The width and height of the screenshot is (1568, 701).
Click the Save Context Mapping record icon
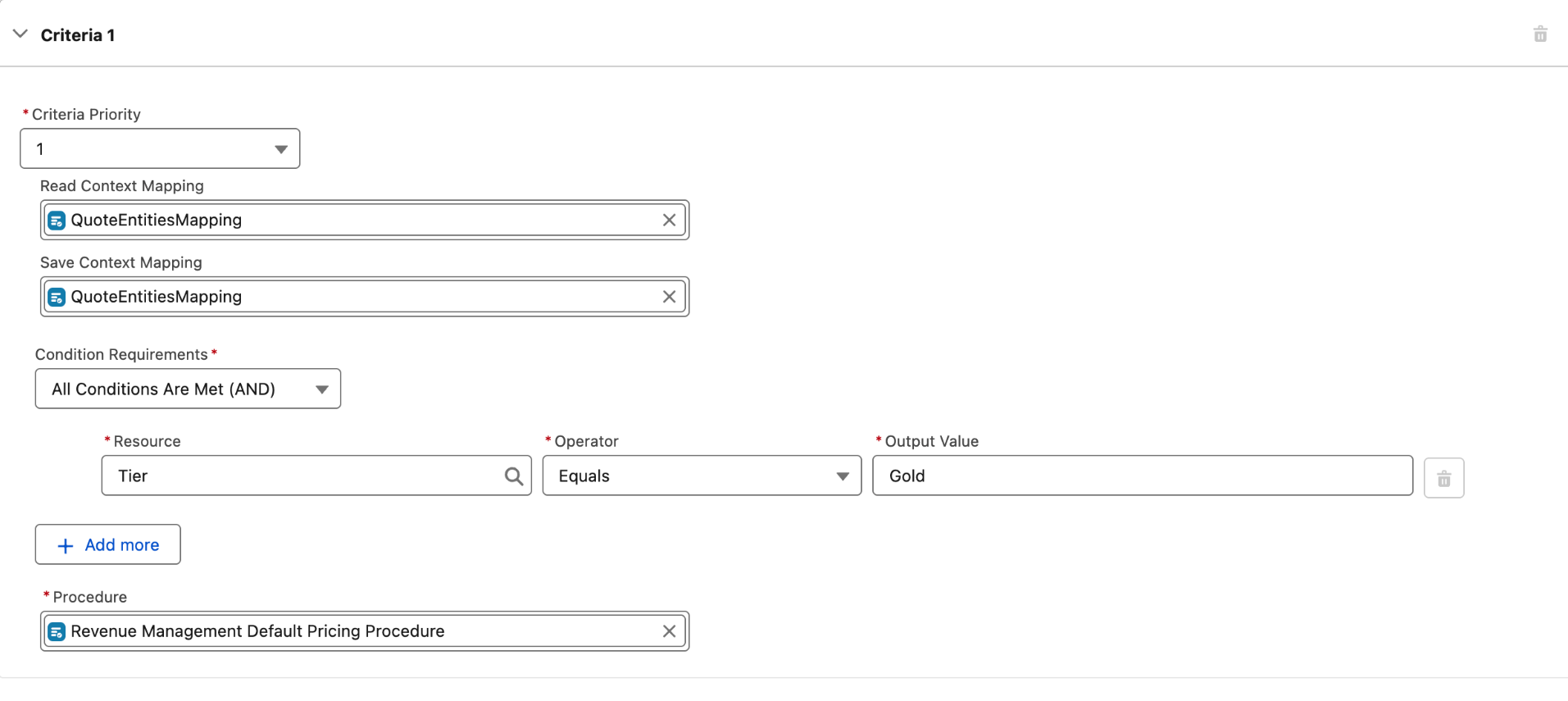coord(57,297)
